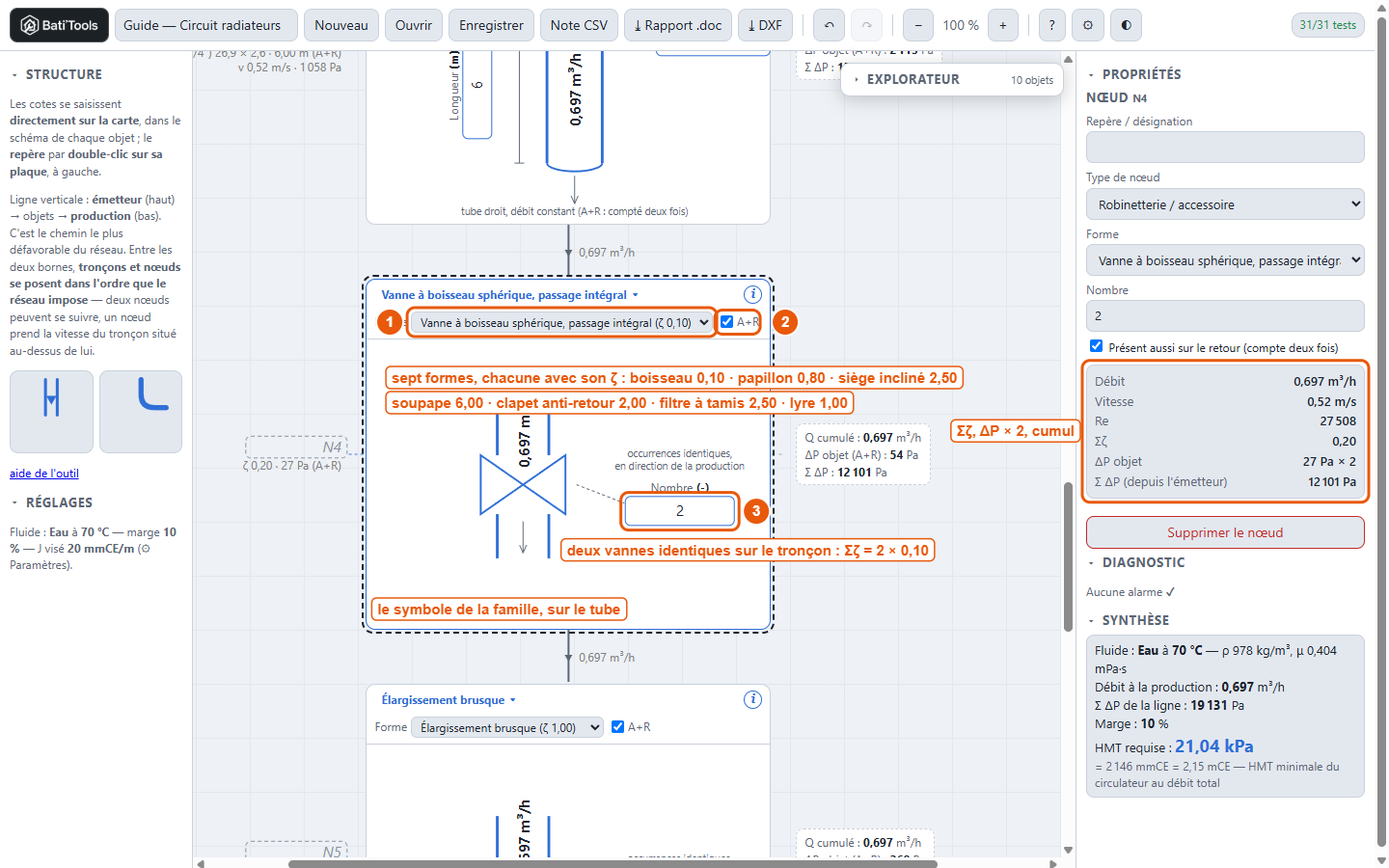
Task: Click the ball valve symbol on the tube
Action: [x=523, y=484]
